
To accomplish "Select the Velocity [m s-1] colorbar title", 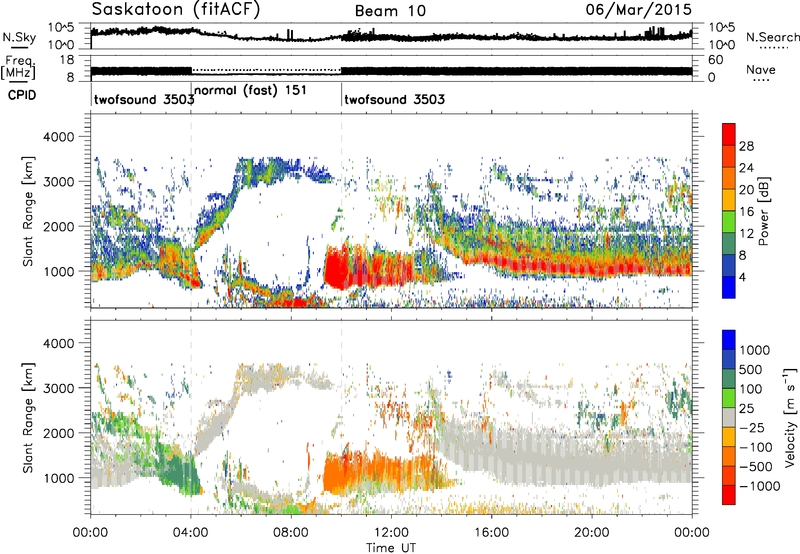I will [790, 417].
